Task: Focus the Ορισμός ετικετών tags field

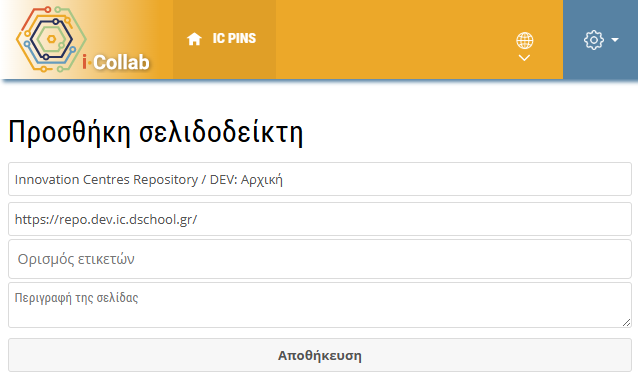Action: pos(320,259)
